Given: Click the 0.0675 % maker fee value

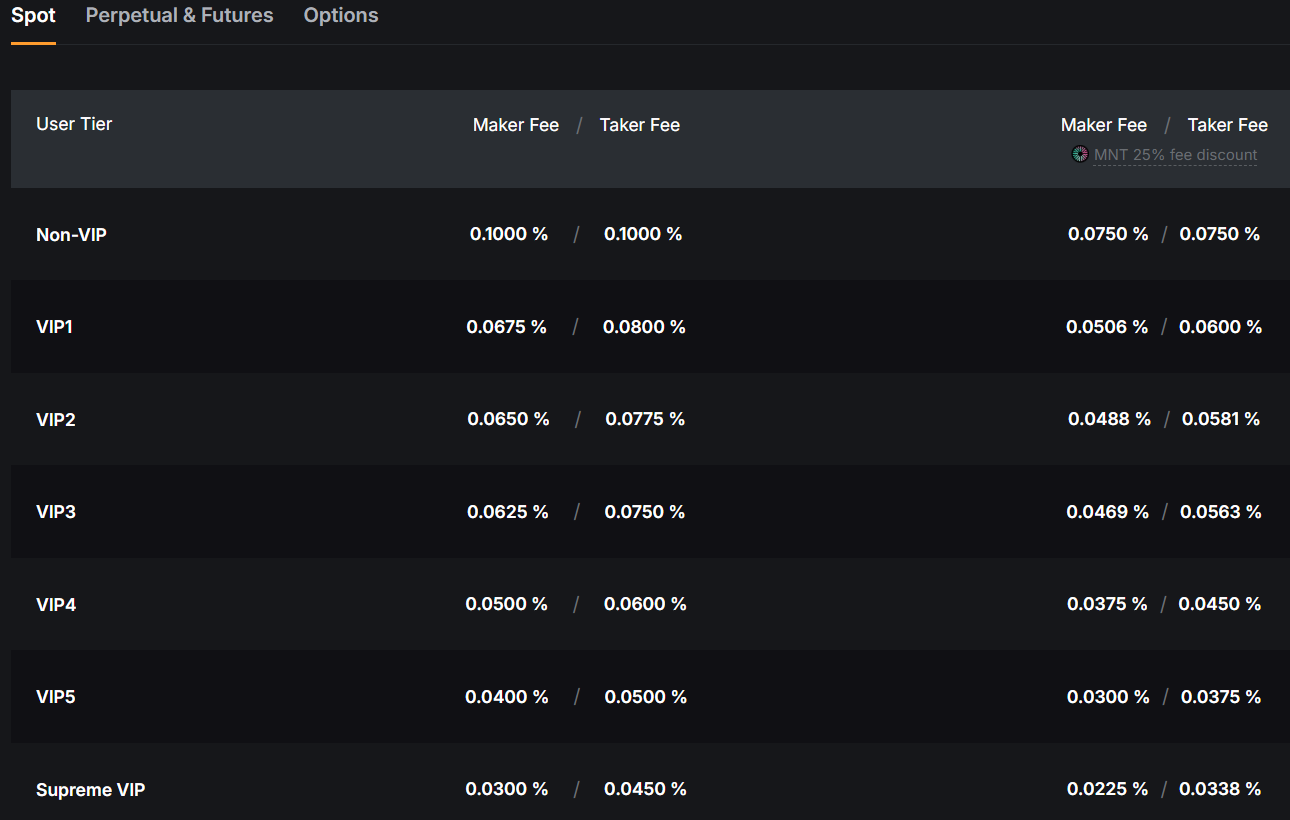Looking at the screenshot, I should pyautogui.click(x=507, y=327).
